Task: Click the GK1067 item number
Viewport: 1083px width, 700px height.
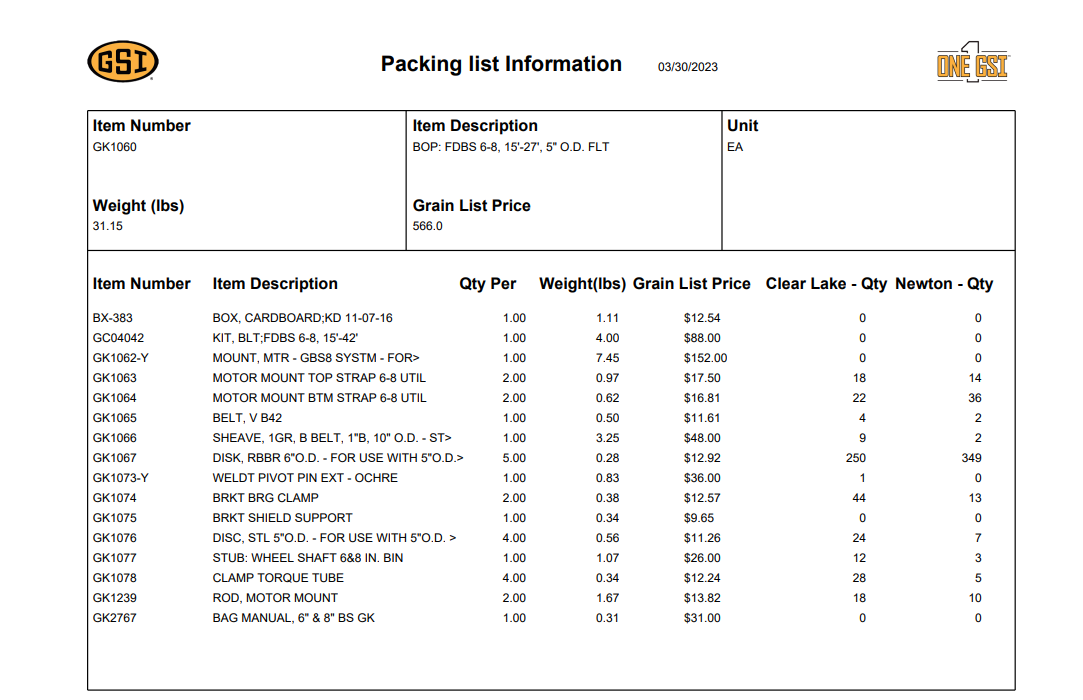Action: (115, 458)
